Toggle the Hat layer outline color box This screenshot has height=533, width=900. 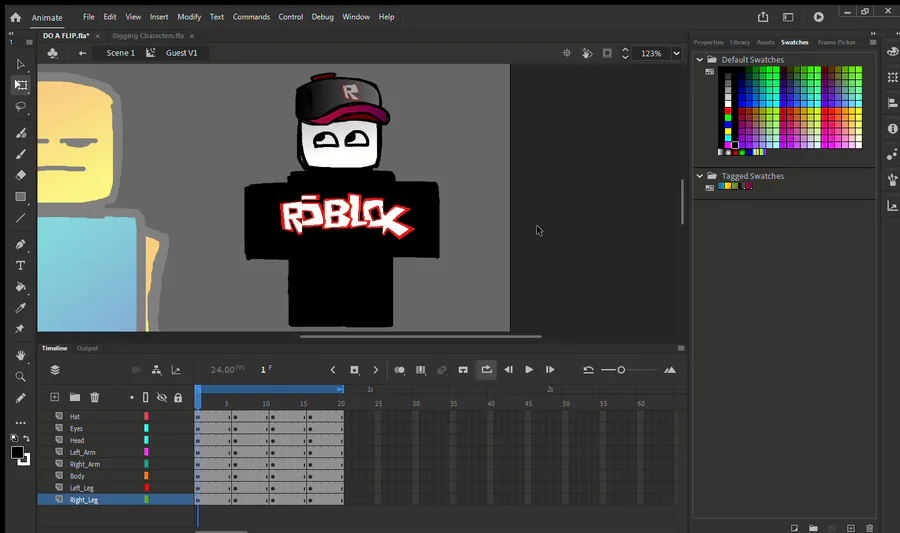(146, 416)
